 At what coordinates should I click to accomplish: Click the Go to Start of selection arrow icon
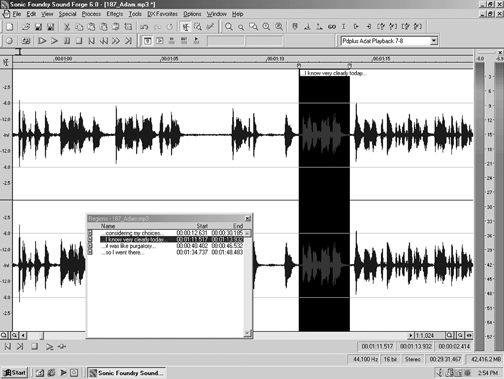(356, 27)
